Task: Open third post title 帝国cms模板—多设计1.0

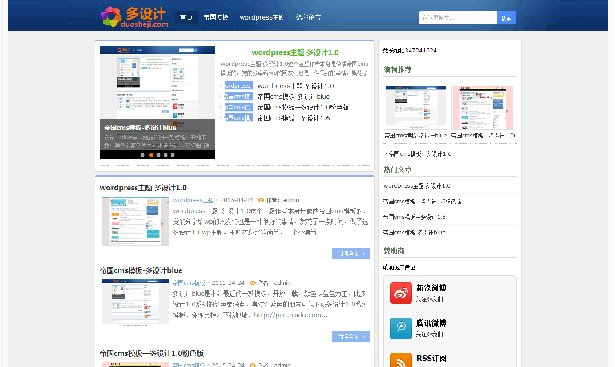Action: point(152,353)
